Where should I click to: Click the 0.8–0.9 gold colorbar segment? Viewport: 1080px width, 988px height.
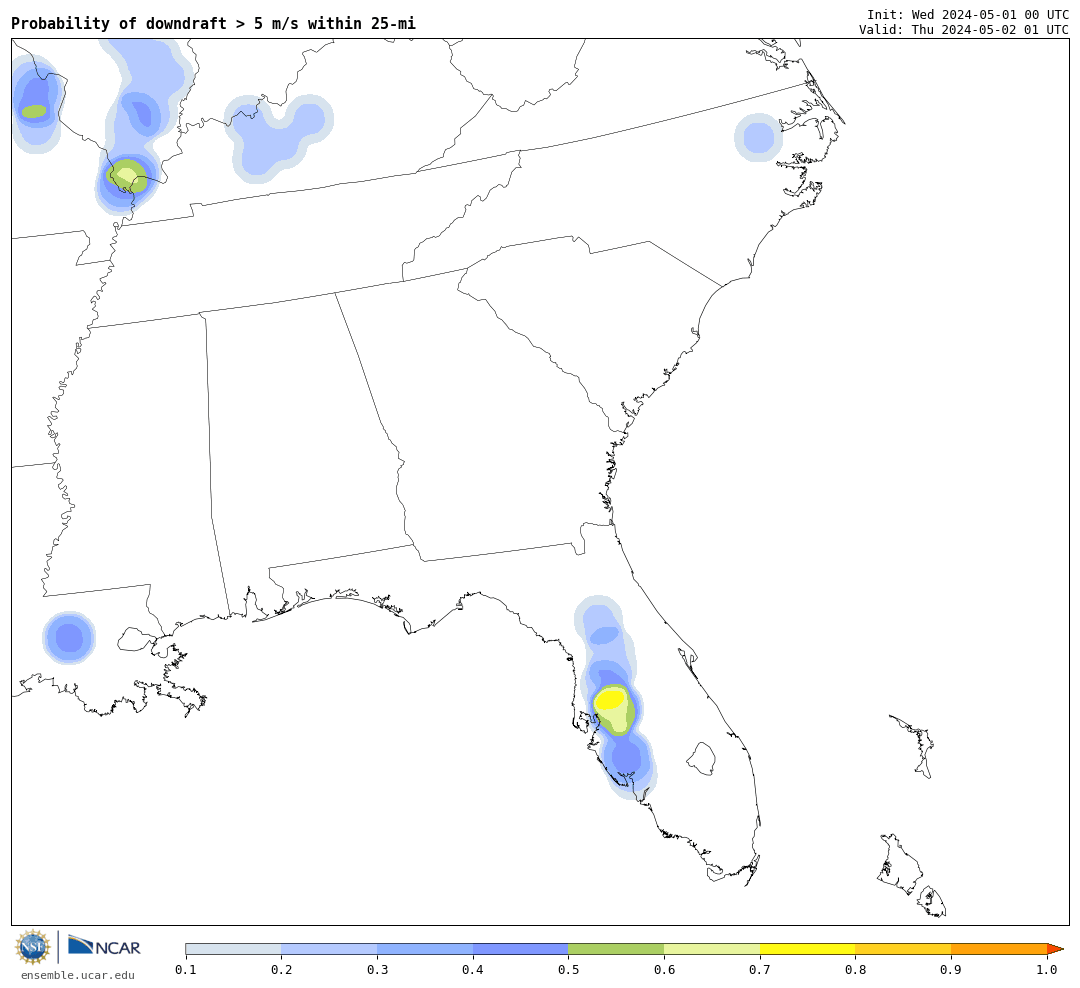point(904,949)
